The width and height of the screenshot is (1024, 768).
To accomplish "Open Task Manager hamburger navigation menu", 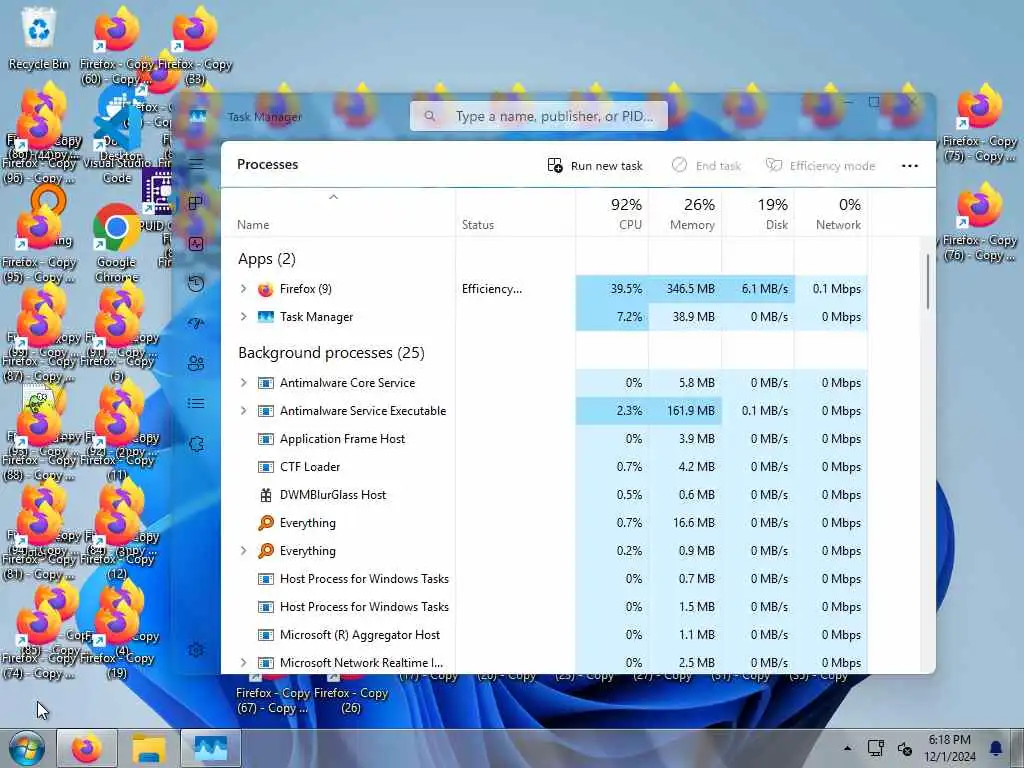I will 196,163.
